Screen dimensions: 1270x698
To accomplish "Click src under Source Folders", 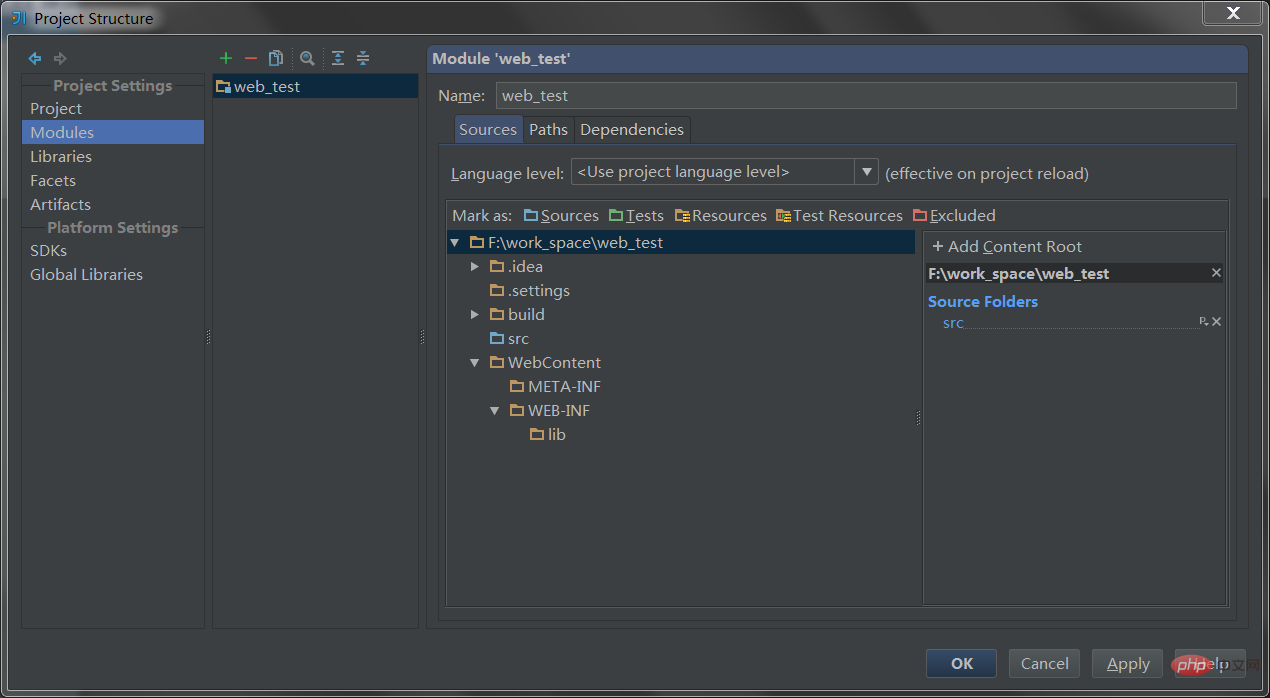I will tap(953, 323).
